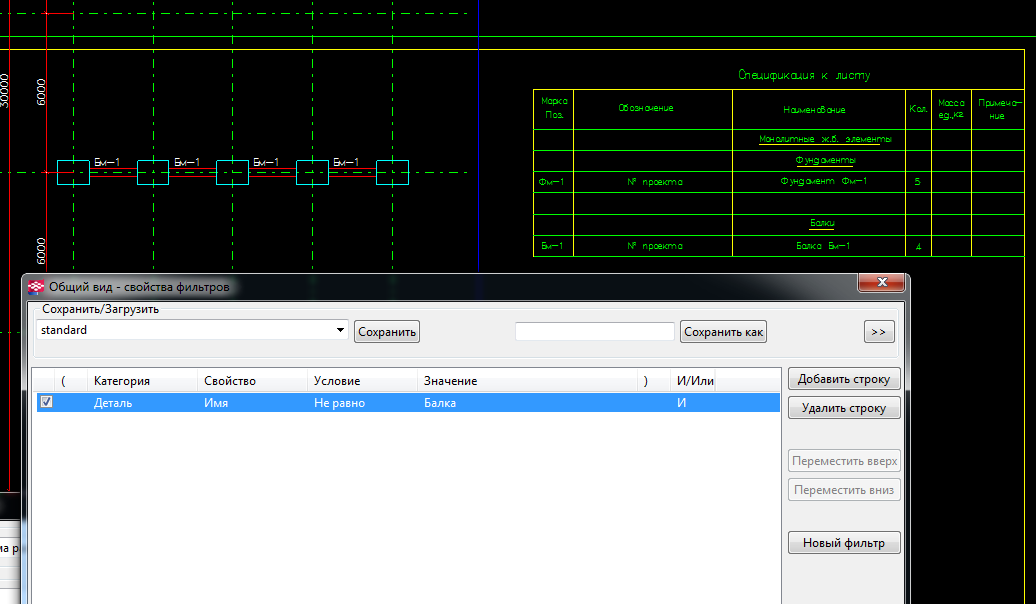
Task: Click the filter dialog title bar icon
Action: 36,287
